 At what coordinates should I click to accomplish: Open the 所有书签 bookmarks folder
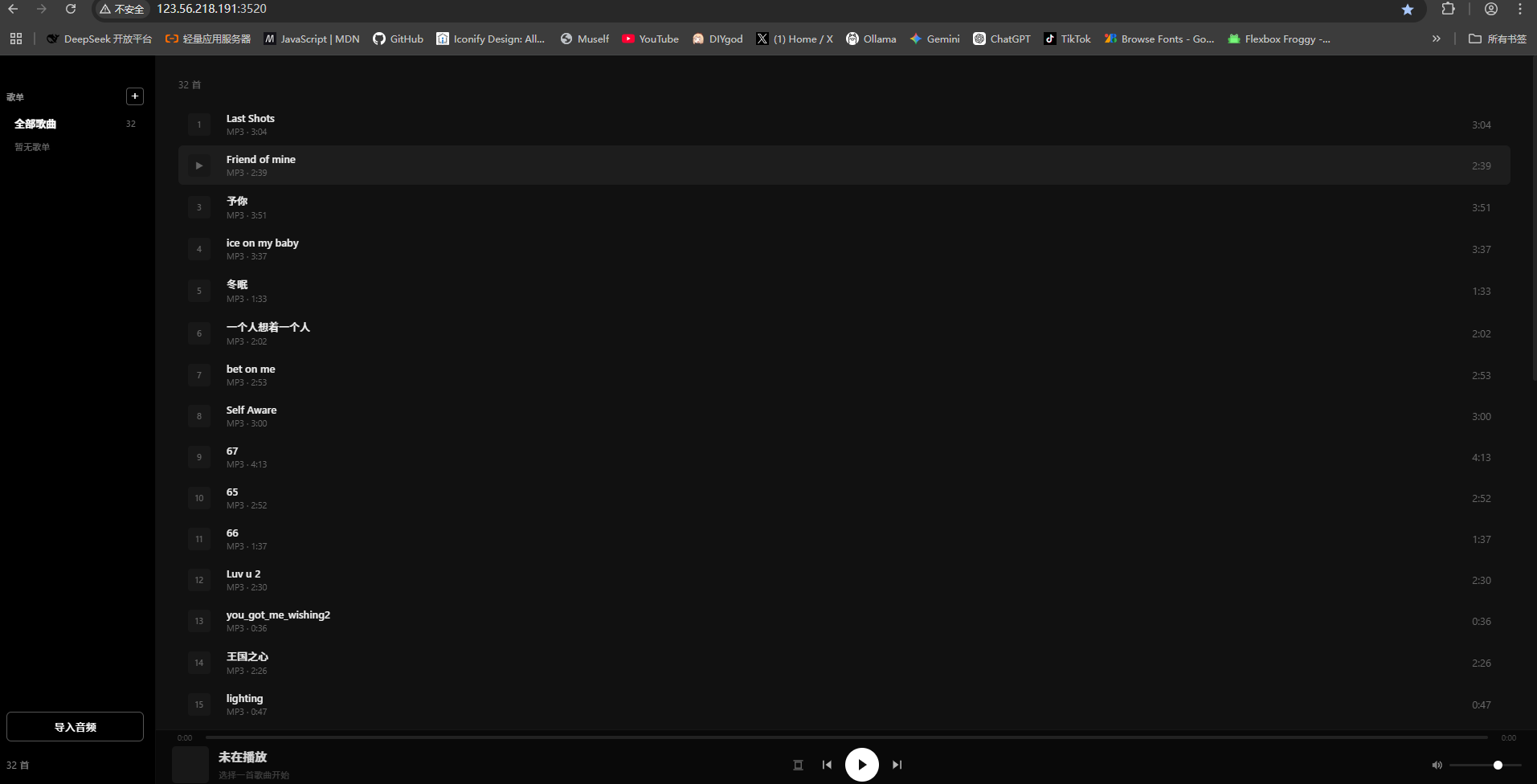[1497, 39]
